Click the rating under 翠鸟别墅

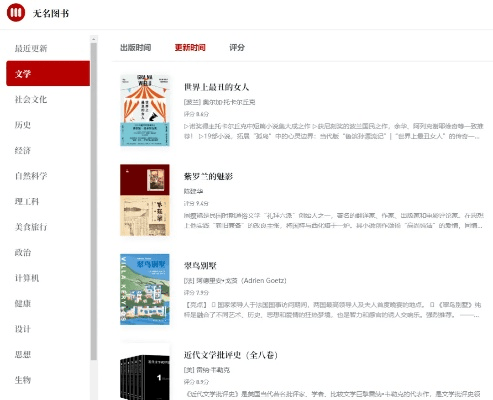pyautogui.click(x=196, y=293)
